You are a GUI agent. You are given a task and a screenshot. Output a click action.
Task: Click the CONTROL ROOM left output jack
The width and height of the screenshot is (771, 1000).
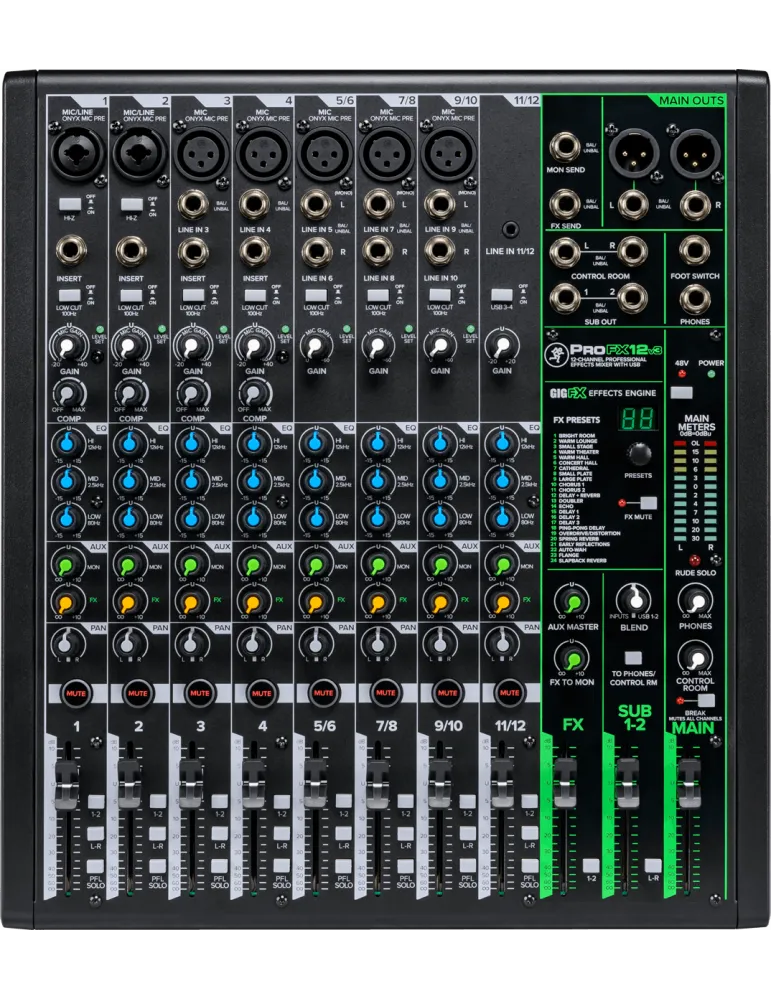click(x=564, y=251)
